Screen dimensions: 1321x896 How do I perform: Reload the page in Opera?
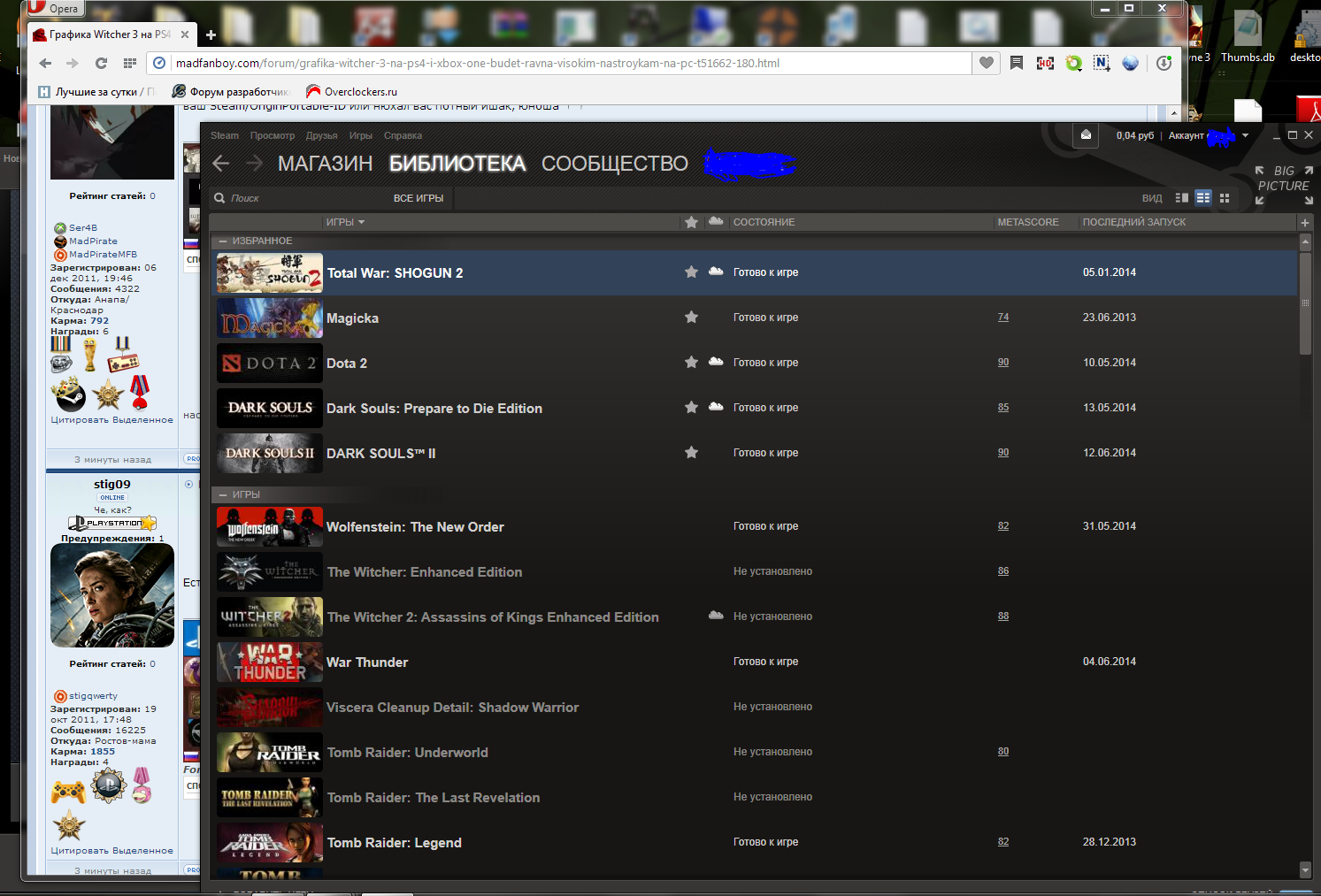pos(101,63)
